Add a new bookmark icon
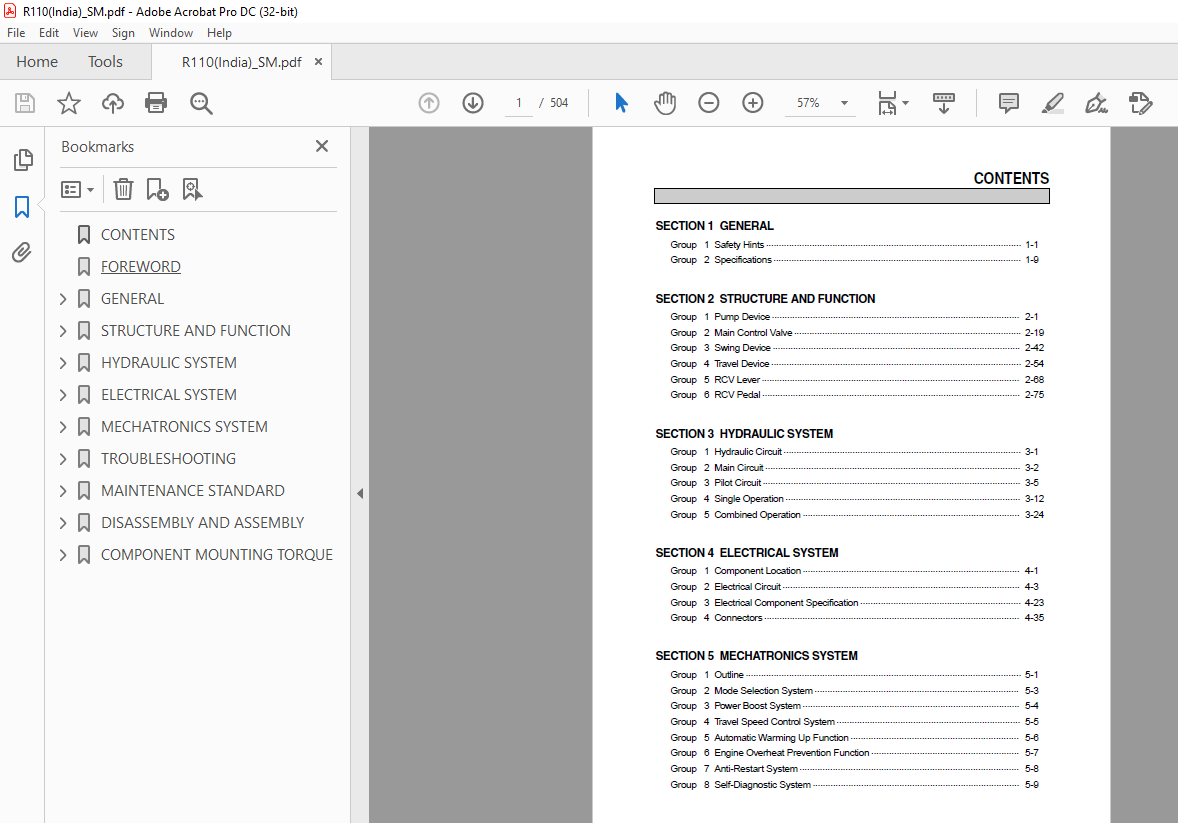This screenshot has height=823, width=1178. (x=157, y=189)
